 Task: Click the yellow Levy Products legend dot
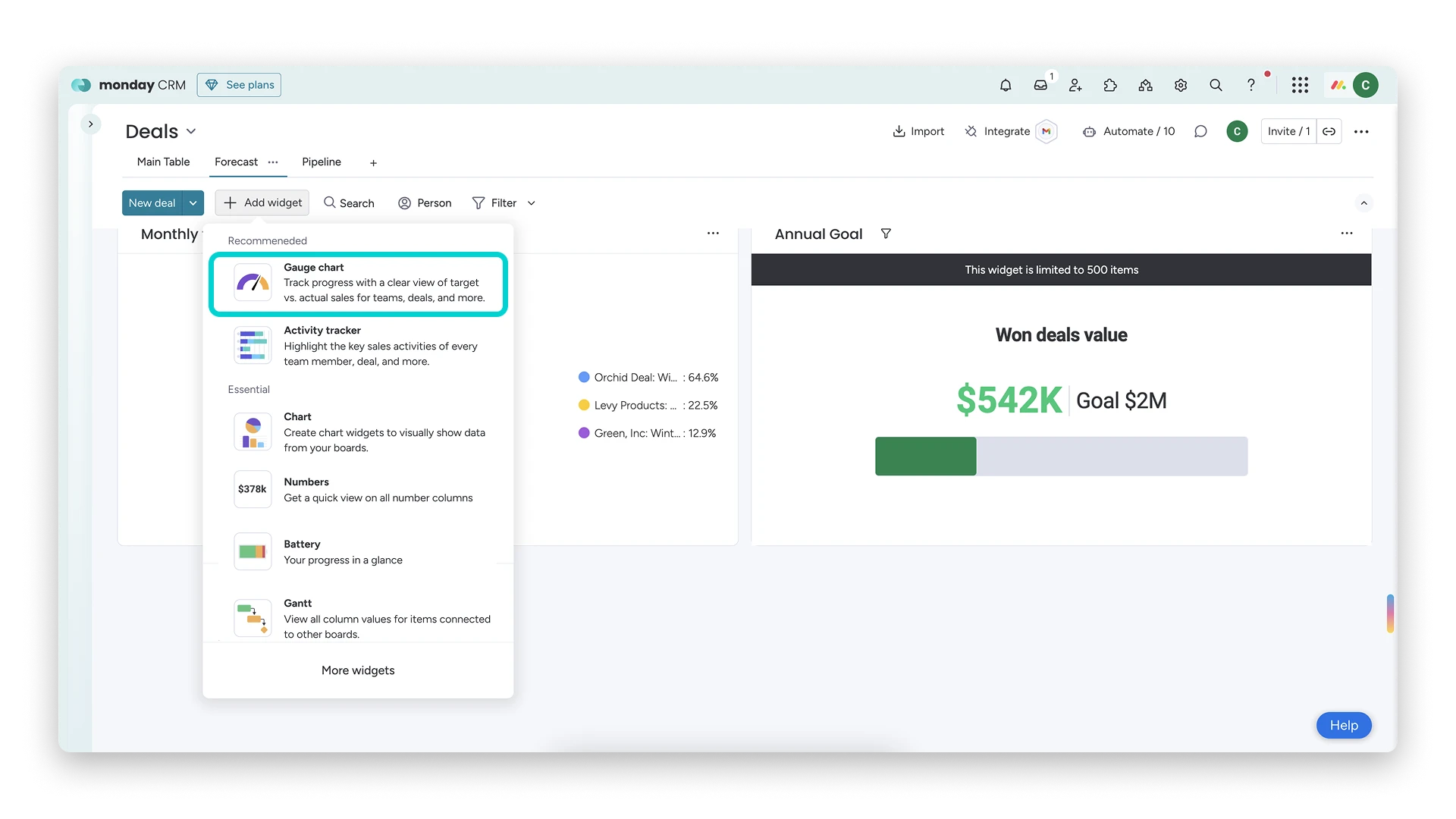tap(584, 405)
